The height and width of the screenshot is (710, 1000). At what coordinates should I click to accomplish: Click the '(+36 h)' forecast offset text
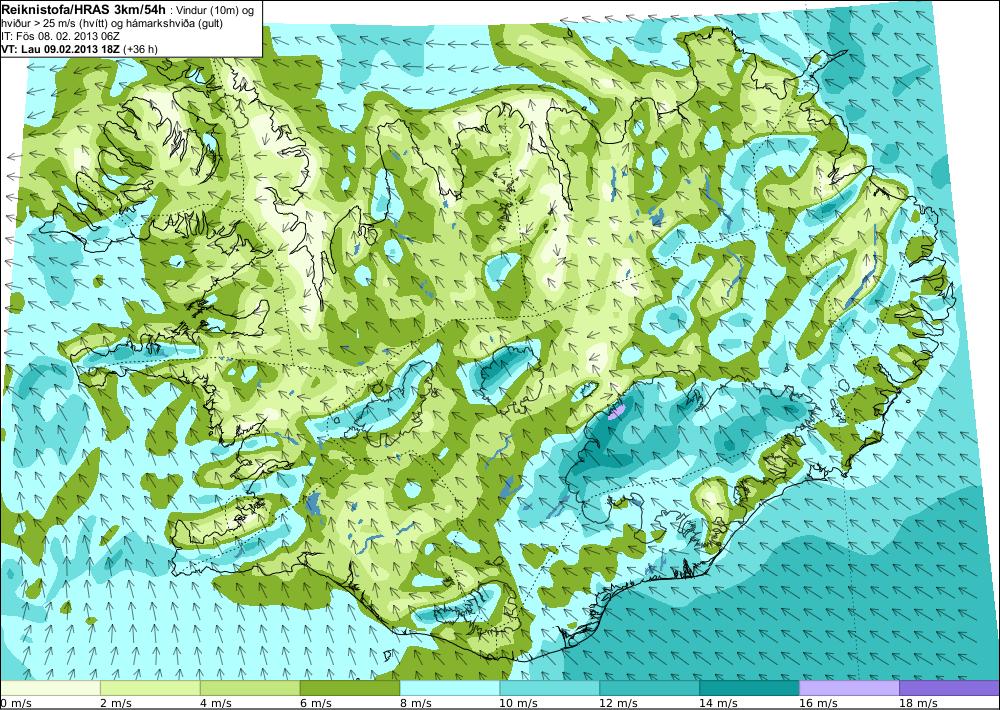pyautogui.click(x=140, y=48)
